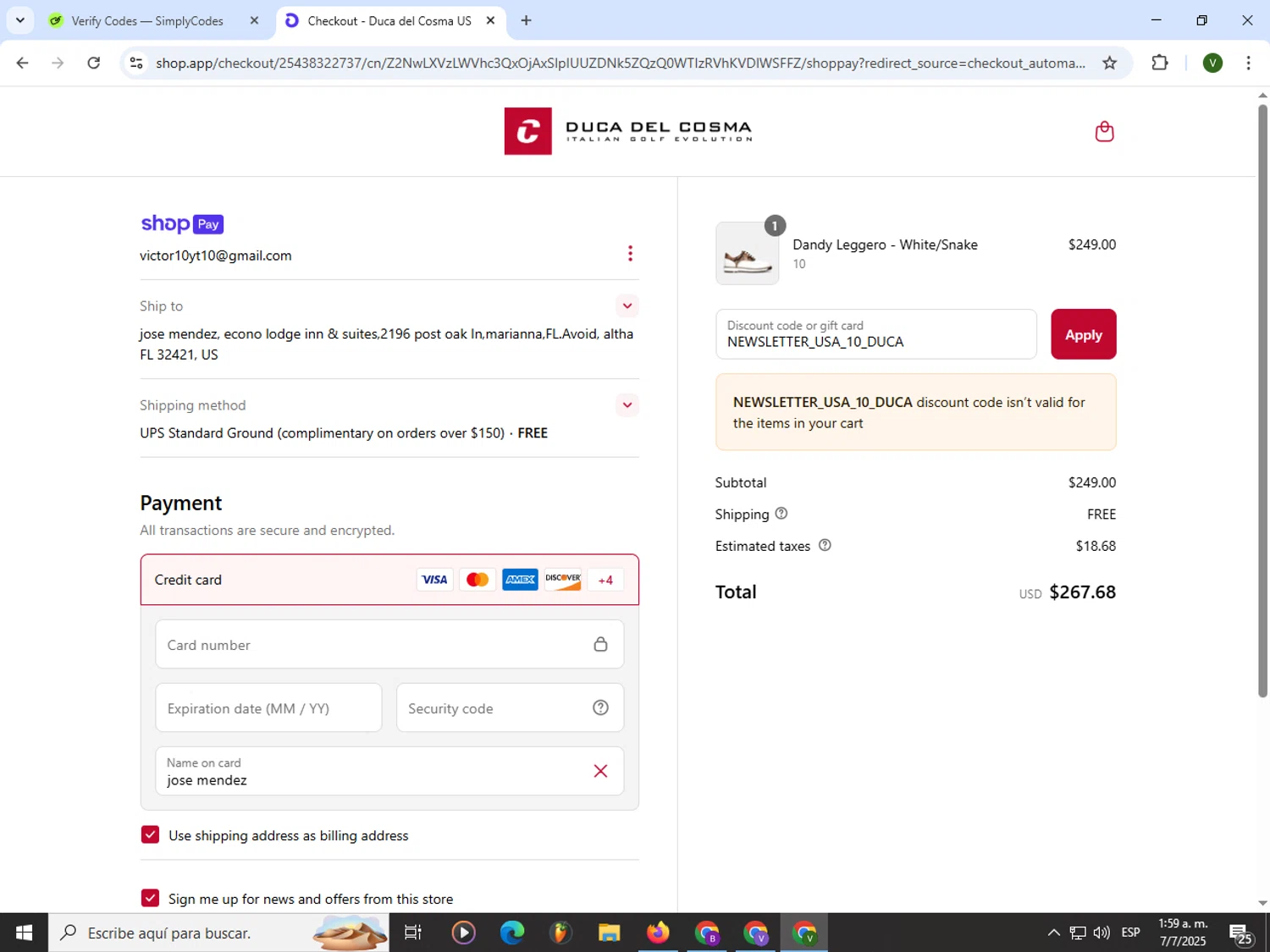
Task: Click the browser address bar URL
Action: click(x=620, y=63)
